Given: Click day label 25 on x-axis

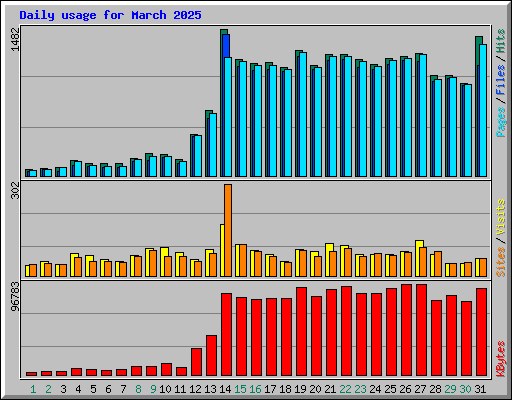Looking at the screenshot, I should pos(390,389).
